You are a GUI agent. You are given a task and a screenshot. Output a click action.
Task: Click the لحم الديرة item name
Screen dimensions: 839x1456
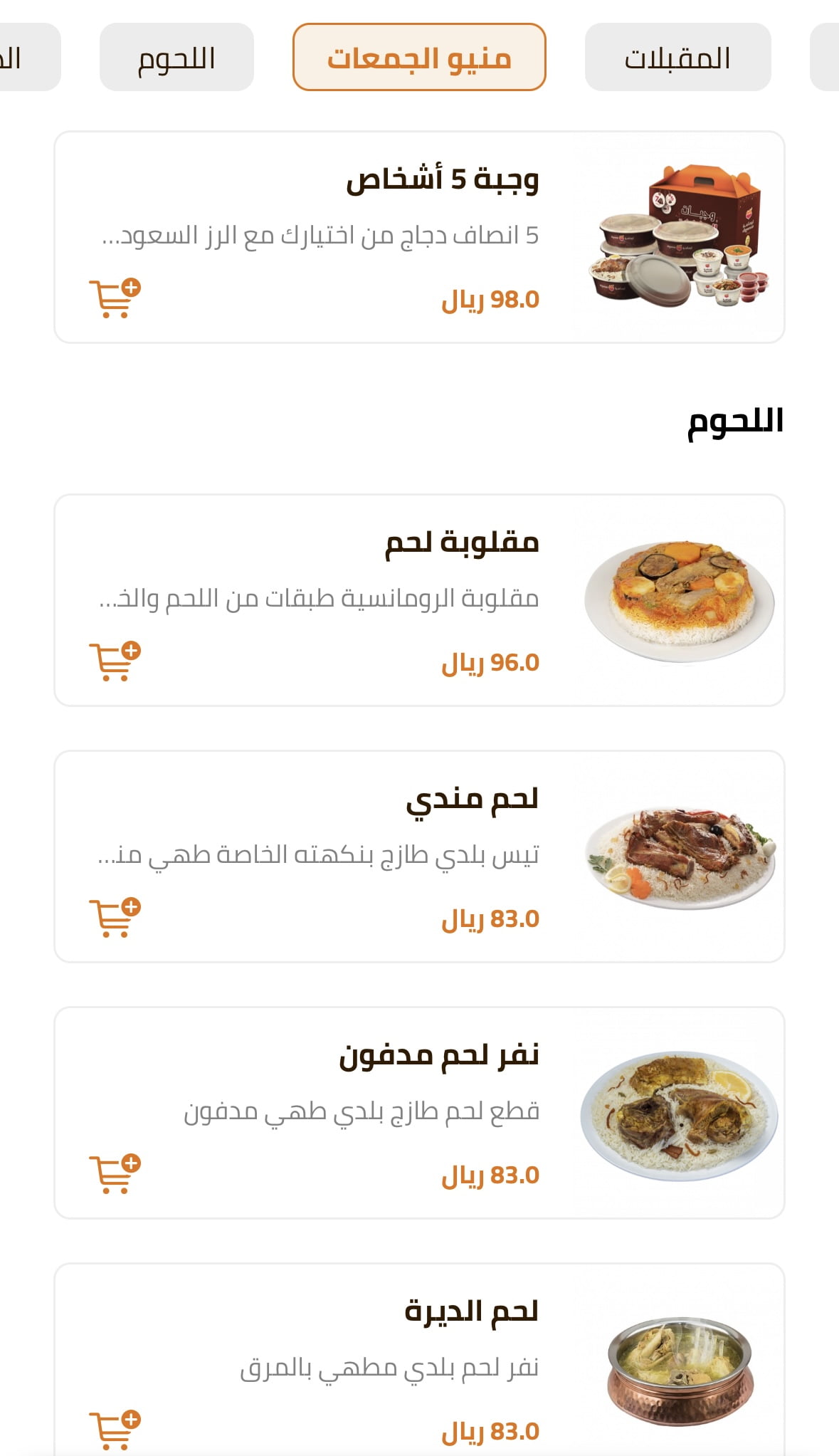(471, 1311)
